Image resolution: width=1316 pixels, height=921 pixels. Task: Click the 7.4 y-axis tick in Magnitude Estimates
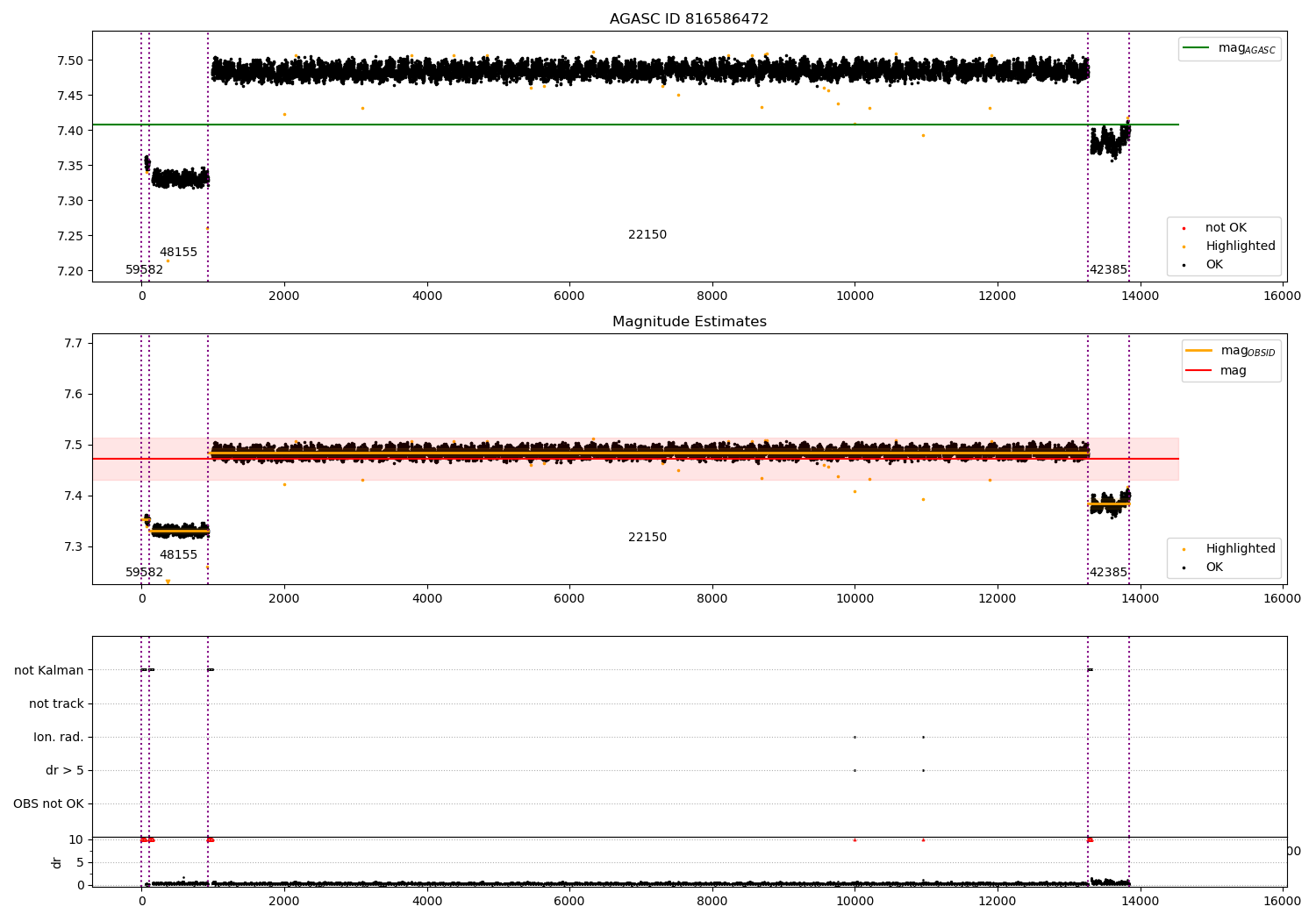75,496
